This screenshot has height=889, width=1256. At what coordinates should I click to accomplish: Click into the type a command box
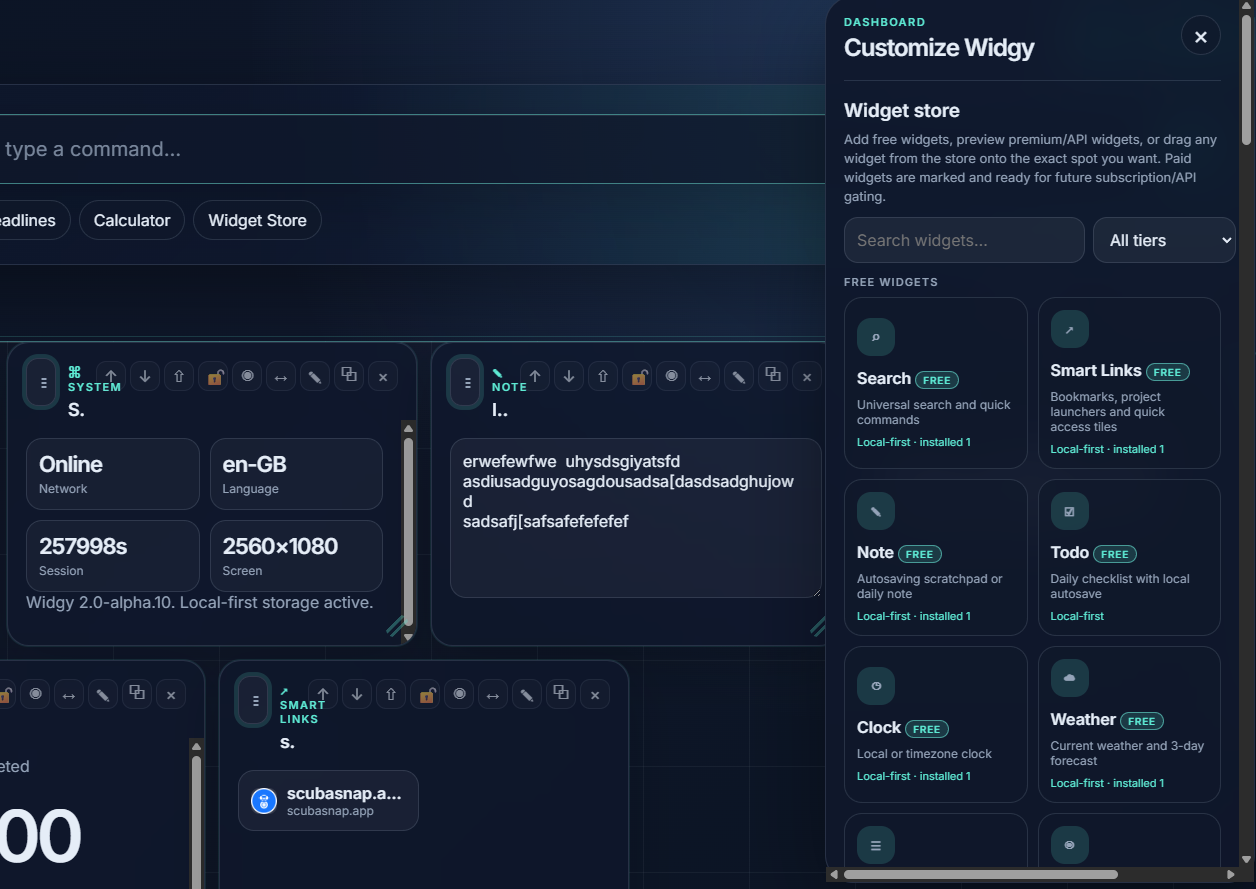(412, 149)
